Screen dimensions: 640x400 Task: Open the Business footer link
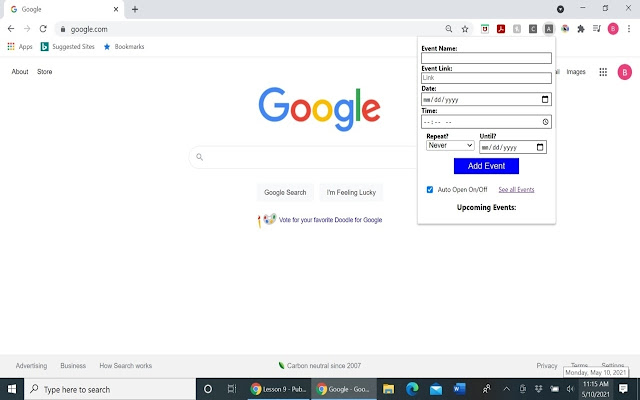73,366
